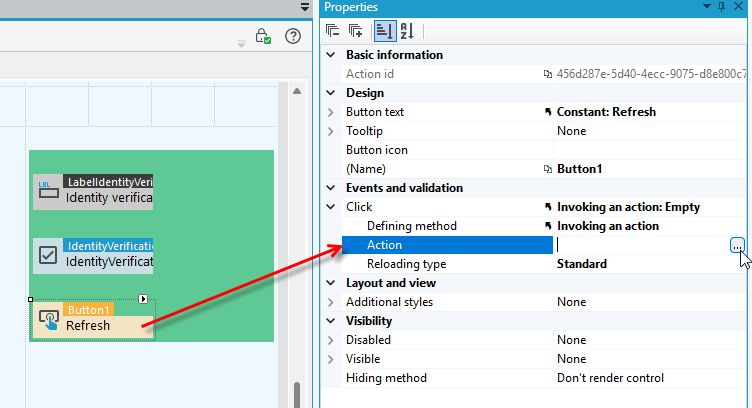Open the help question mark icon
752x408 pixels.
293,36
